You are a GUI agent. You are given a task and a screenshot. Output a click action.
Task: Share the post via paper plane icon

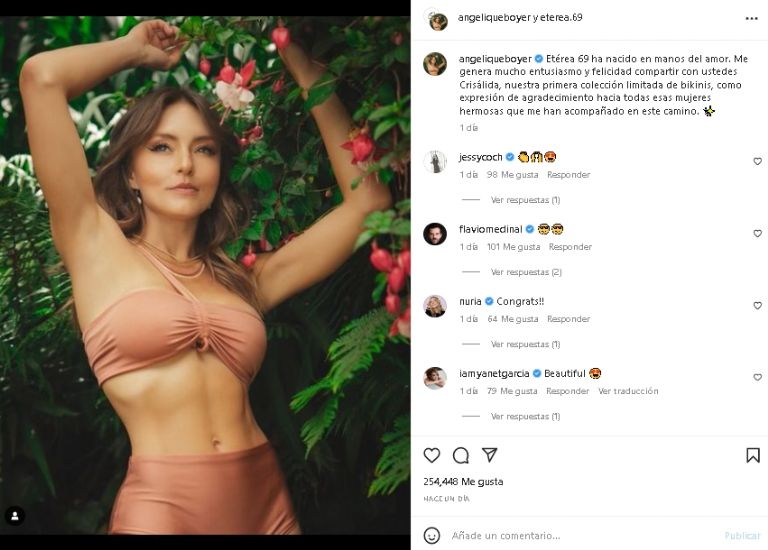[490, 455]
